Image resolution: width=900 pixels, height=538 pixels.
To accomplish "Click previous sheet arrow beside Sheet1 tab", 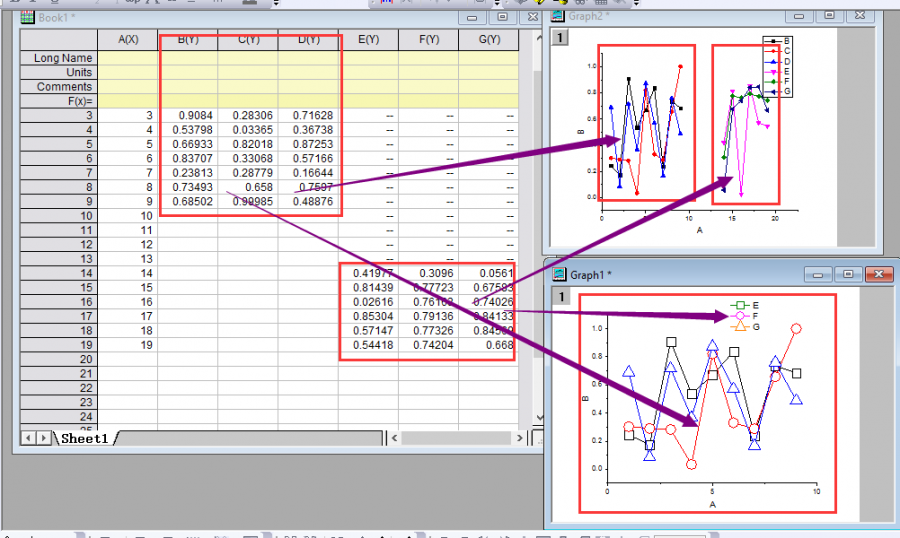I will coord(28,438).
